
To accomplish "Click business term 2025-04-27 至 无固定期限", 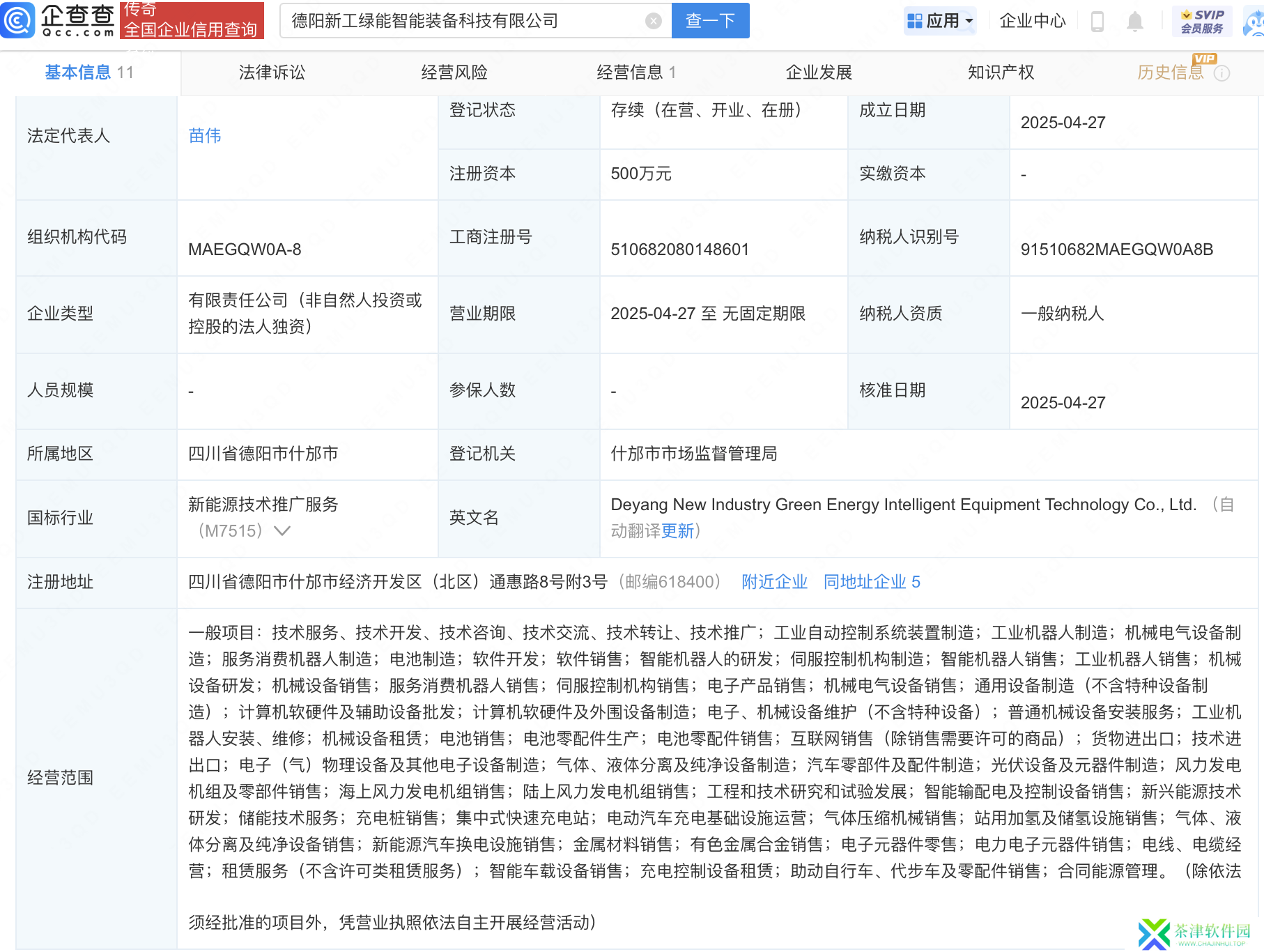I will click(708, 314).
